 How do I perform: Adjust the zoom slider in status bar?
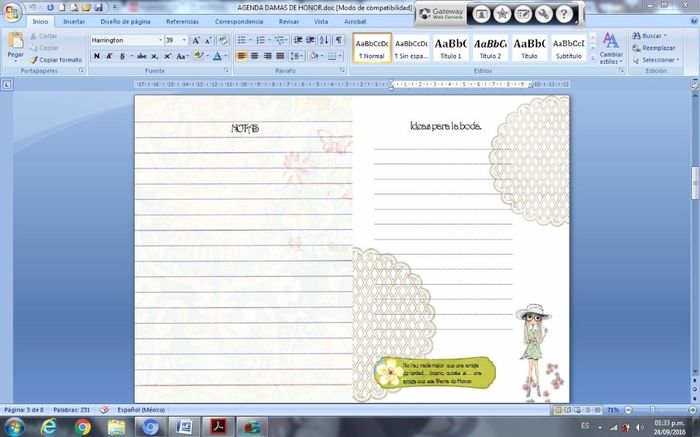(652, 409)
